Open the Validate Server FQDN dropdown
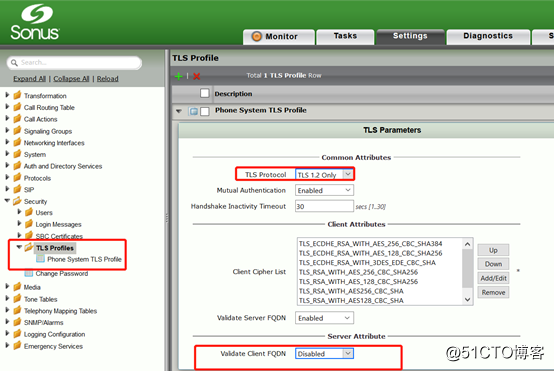Viewport: 554px width, 371px height. click(x=324, y=318)
